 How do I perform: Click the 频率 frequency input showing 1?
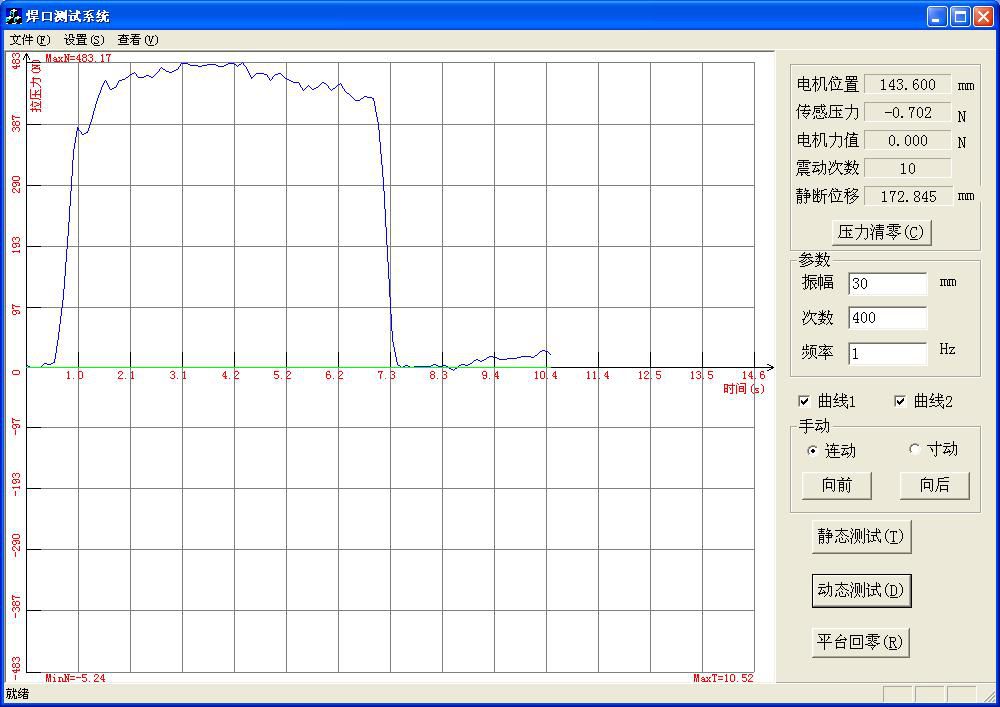[887, 353]
